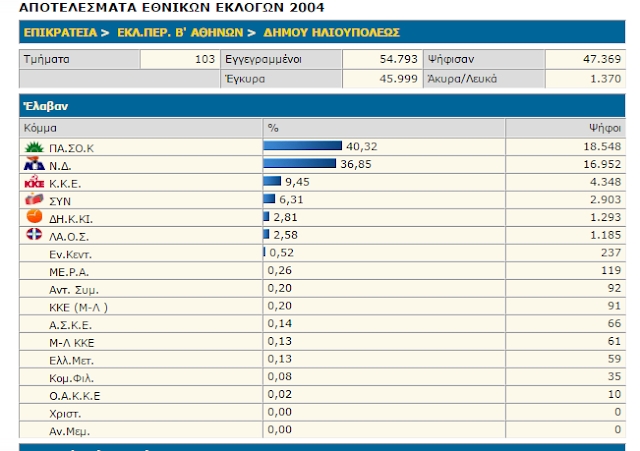
Task: Click the ΠΑ.ΣΟ.Κ percentage 40,32
Action: tap(362, 147)
